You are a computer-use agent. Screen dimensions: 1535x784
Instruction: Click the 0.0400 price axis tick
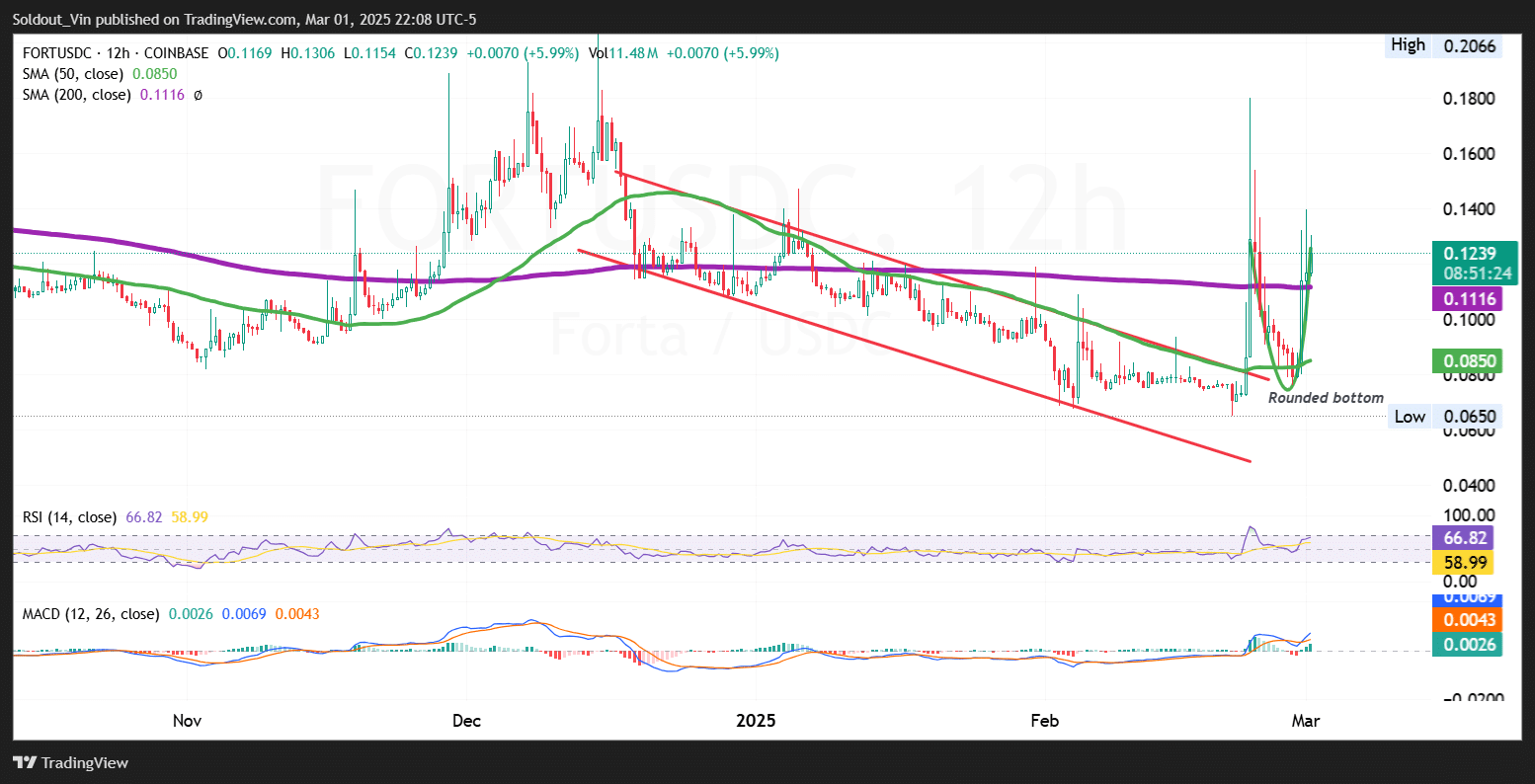click(1470, 486)
